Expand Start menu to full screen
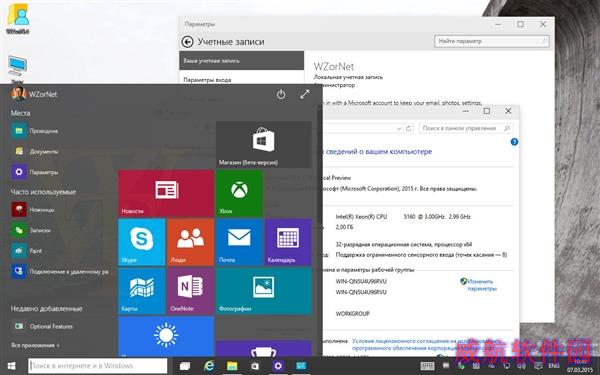600x375 pixels. pos(305,94)
